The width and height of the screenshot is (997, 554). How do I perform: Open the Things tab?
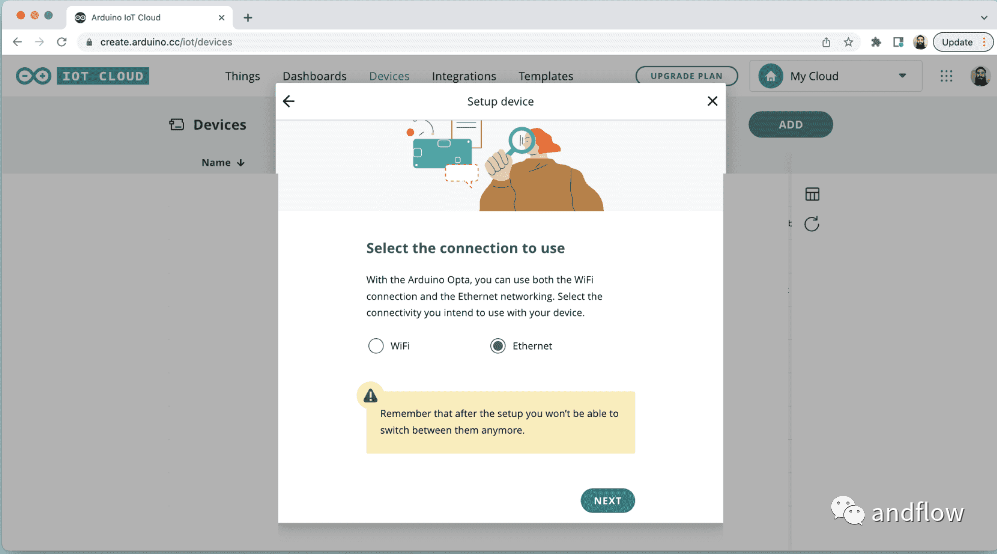click(242, 76)
